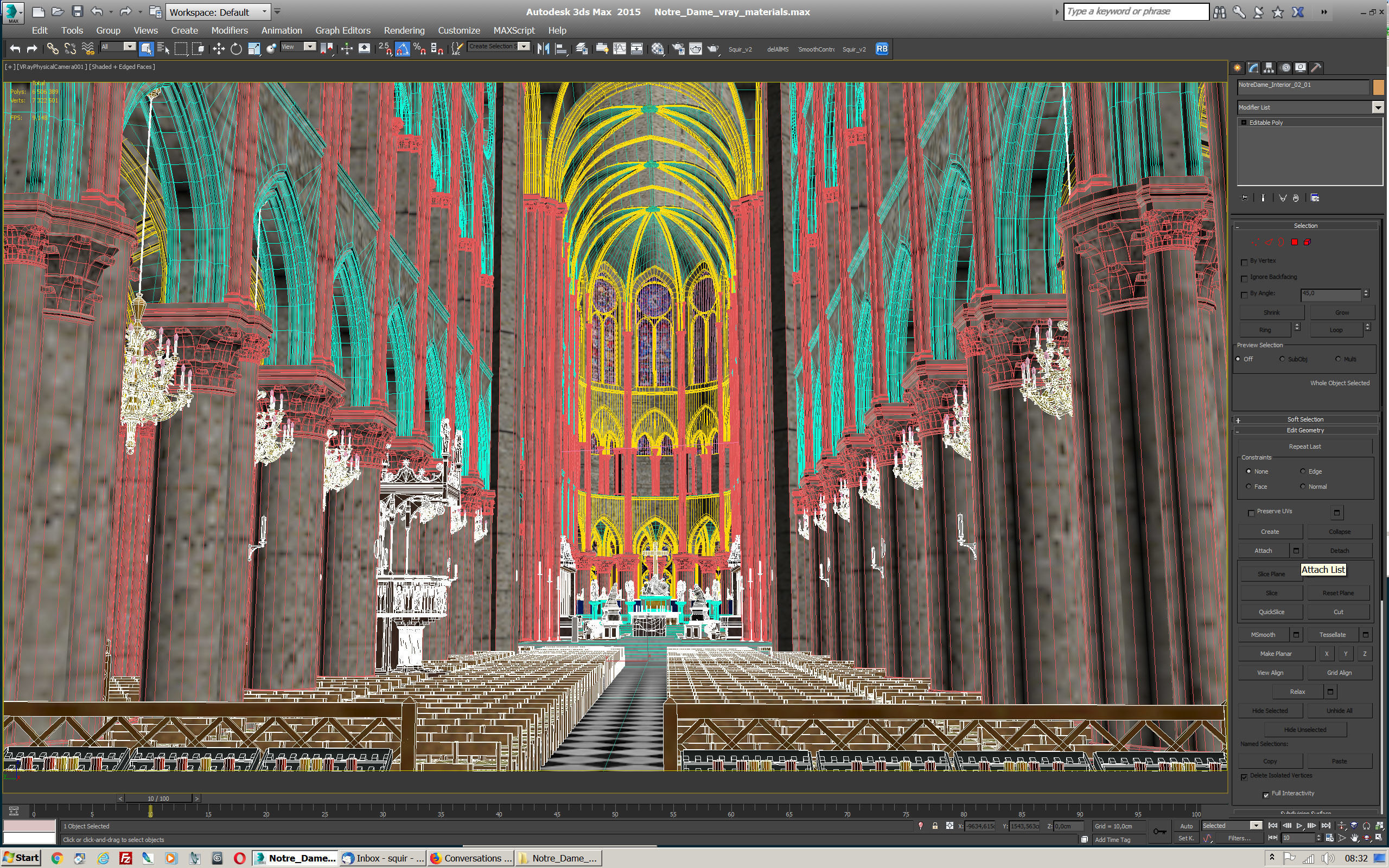
Task: Activate the Select and Rotate tool
Action: coord(236,49)
